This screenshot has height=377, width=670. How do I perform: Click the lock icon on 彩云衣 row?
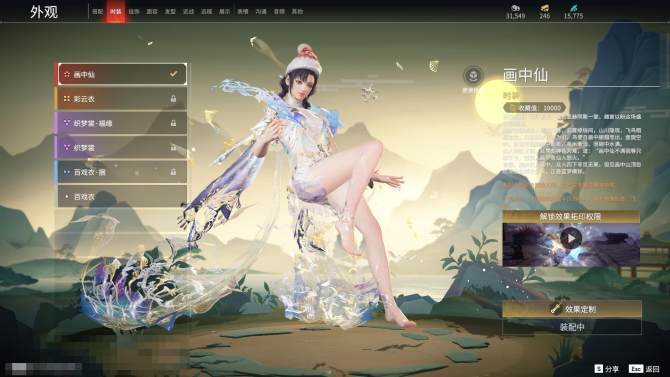click(x=173, y=99)
